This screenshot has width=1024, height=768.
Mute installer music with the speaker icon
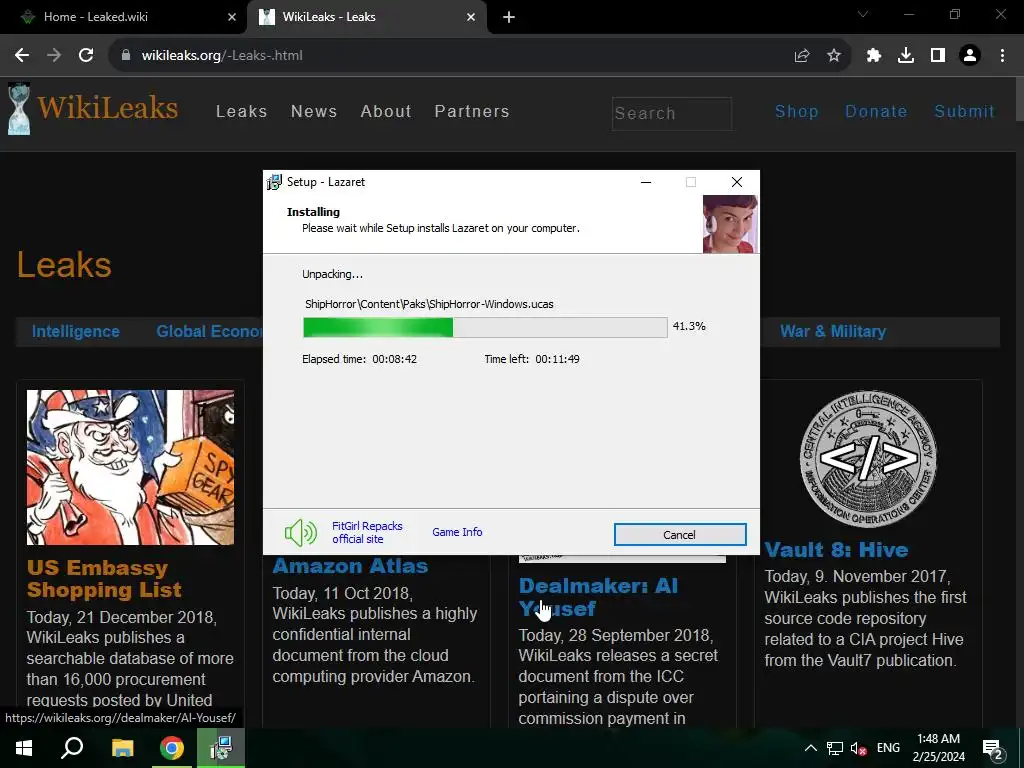tap(300, 533)
